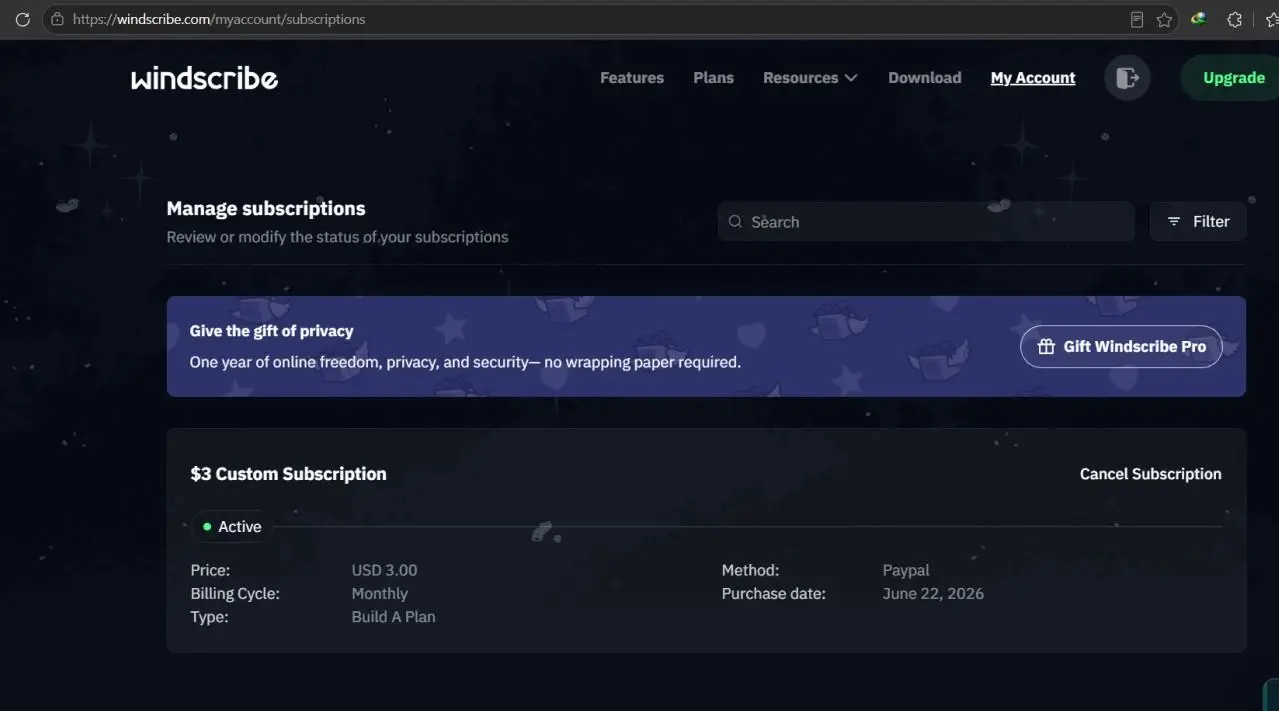Click the "Build A Plan" type value
Screen dimensions: 1279x711
393,617
